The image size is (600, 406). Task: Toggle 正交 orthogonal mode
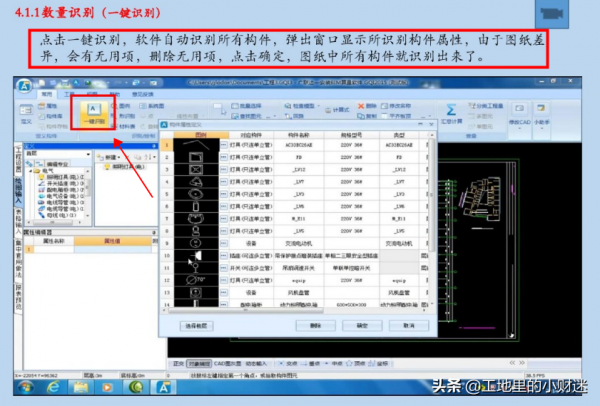click(x=178, y=364)
